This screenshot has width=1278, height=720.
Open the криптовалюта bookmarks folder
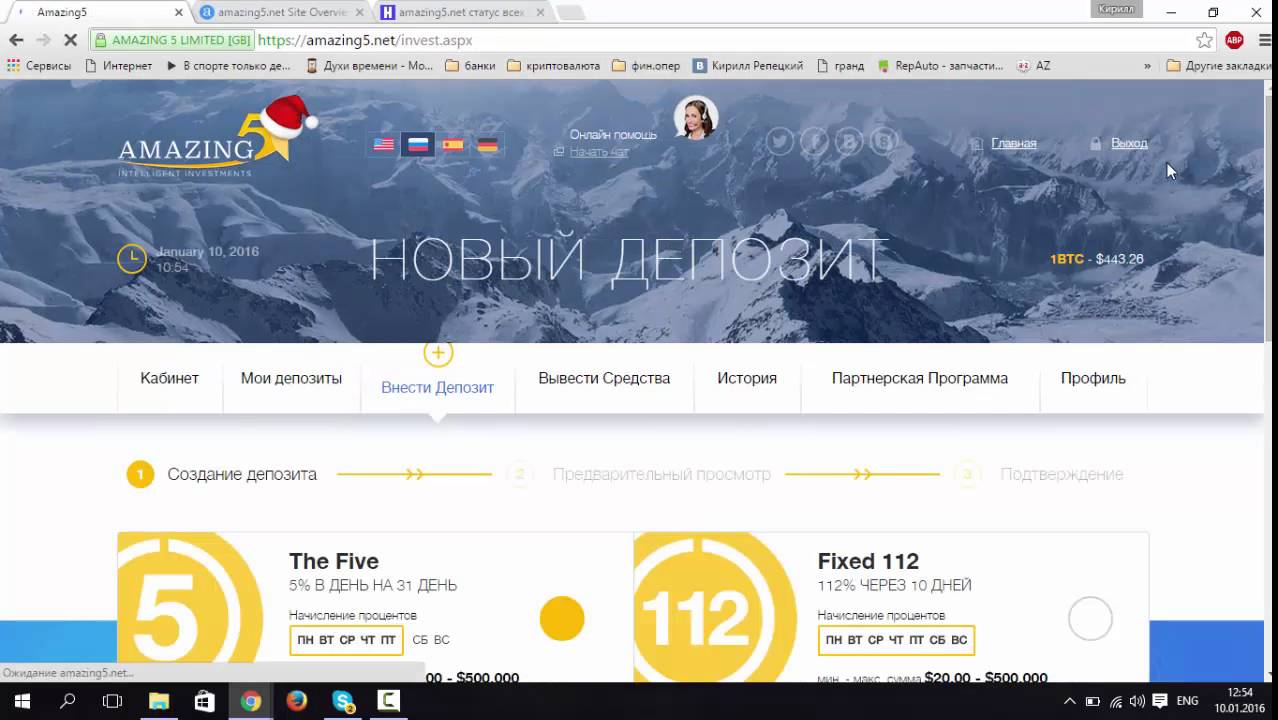554,66
